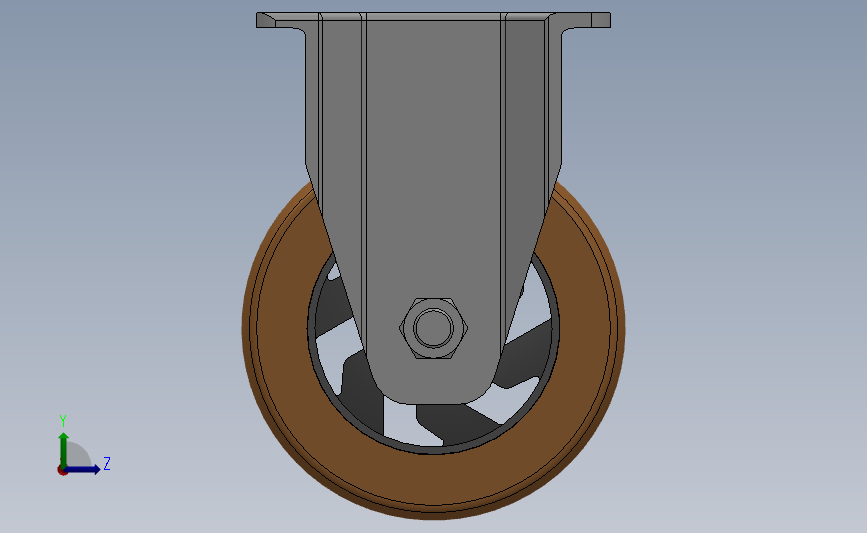
Task: Click the red origin ball of triad
Action: [62, 471]
